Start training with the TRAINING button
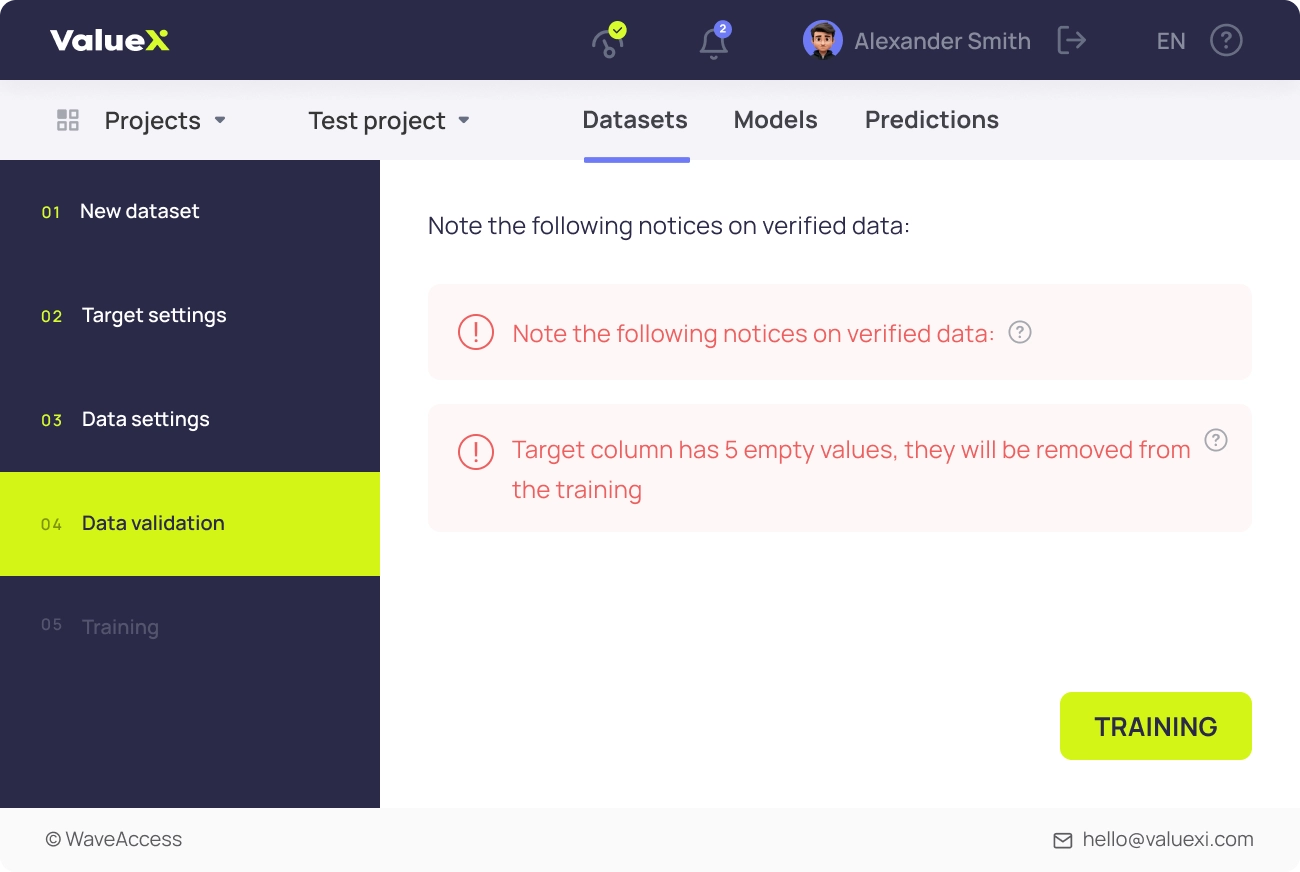This screenshot has width=1300, height=872. [1156, 726]
